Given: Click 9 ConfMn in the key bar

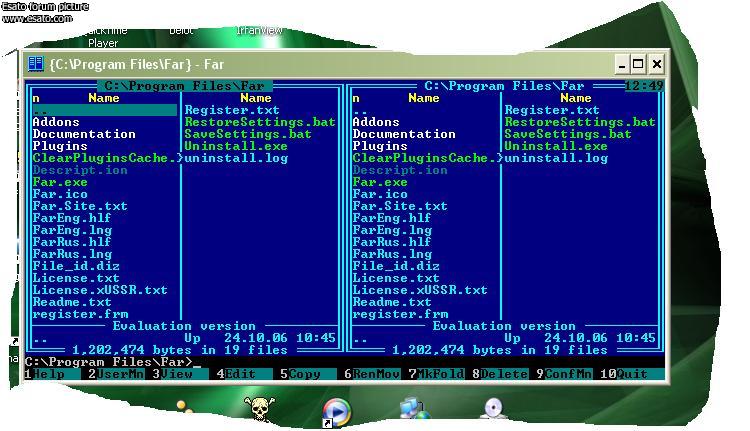Looking at the screenshot, I should point(564,374).
